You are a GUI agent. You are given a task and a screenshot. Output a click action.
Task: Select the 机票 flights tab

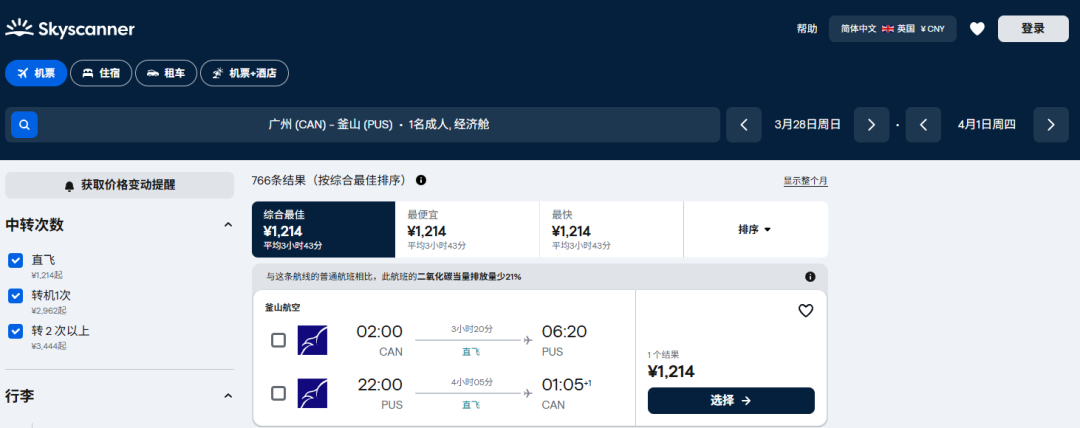click(36, 73)
